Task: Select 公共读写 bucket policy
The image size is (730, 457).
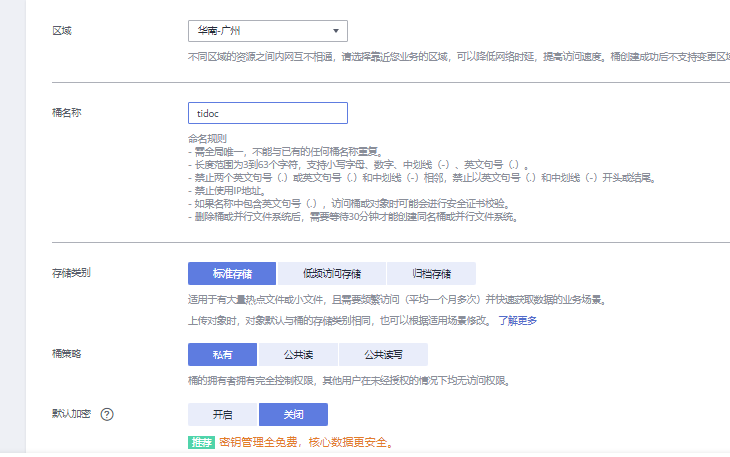Action: click(383, 354)
